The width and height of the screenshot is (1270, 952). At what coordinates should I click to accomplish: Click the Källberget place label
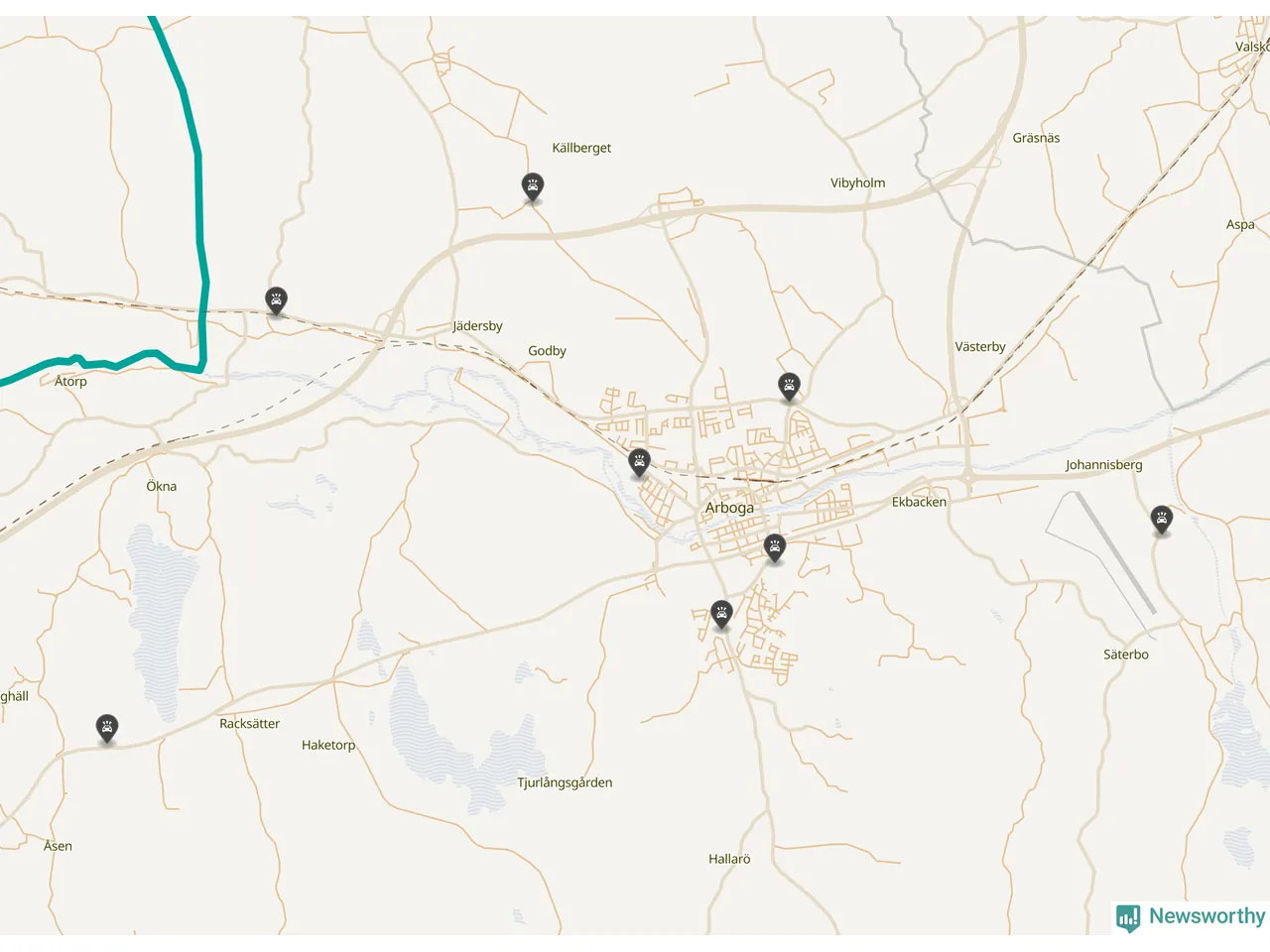pos(581,148)
